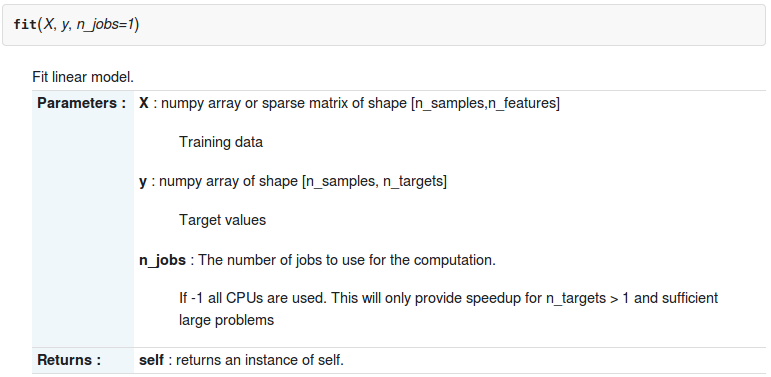Click the 'large problems' text line
This screenshot has height=377, width=771.
point(226,320)
